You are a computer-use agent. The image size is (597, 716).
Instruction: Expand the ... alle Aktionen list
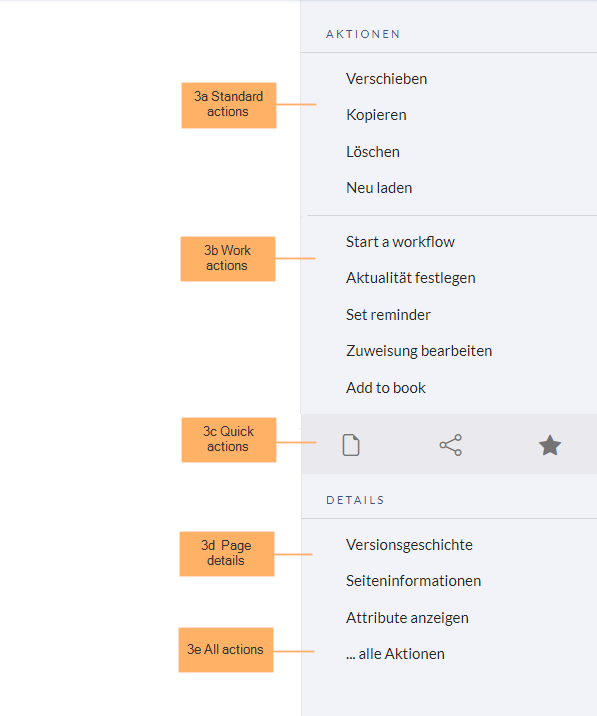(x=395, y=654)
